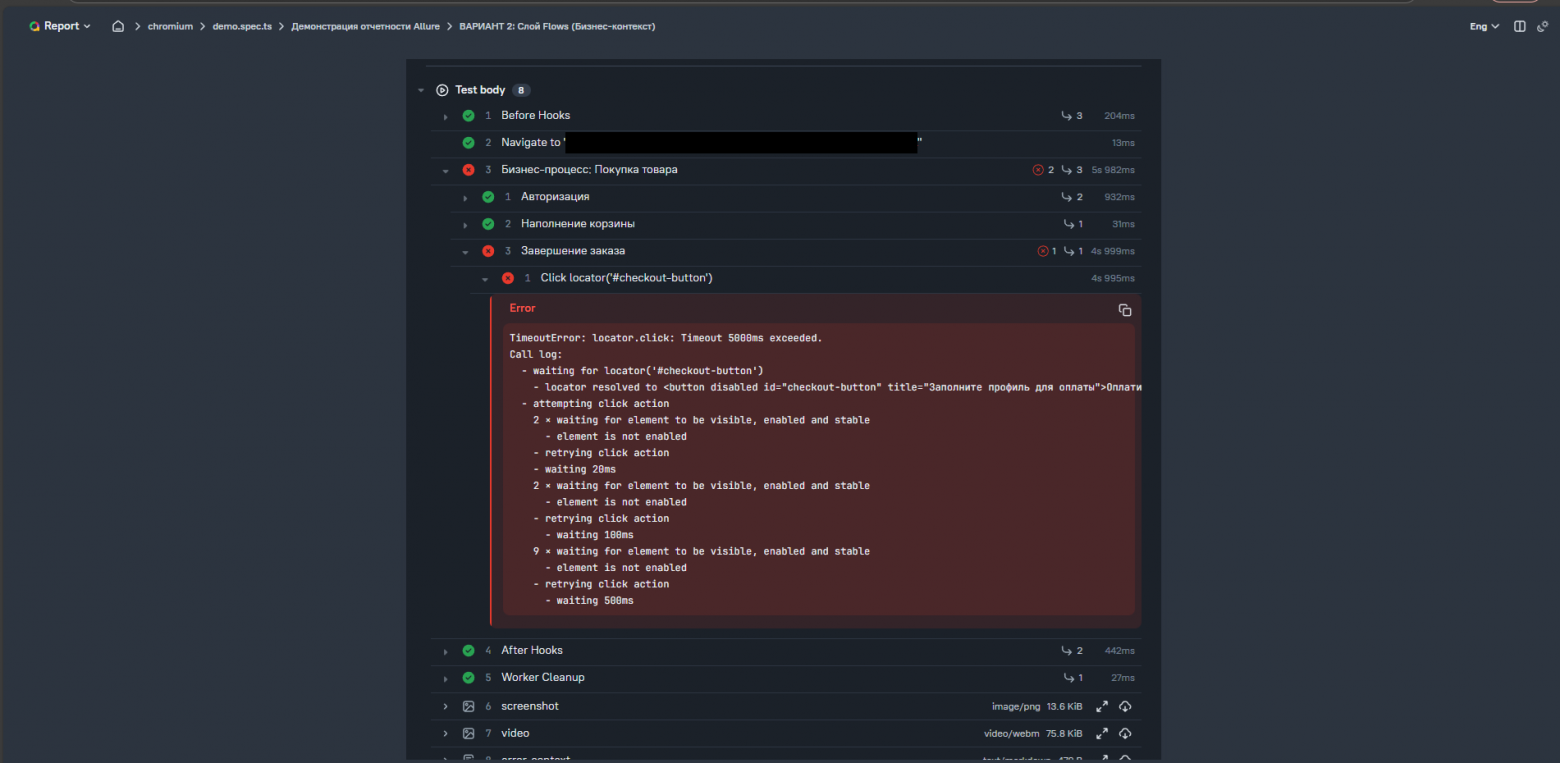
Task: Expand the Before Hooks step
Action: [446, 116]
